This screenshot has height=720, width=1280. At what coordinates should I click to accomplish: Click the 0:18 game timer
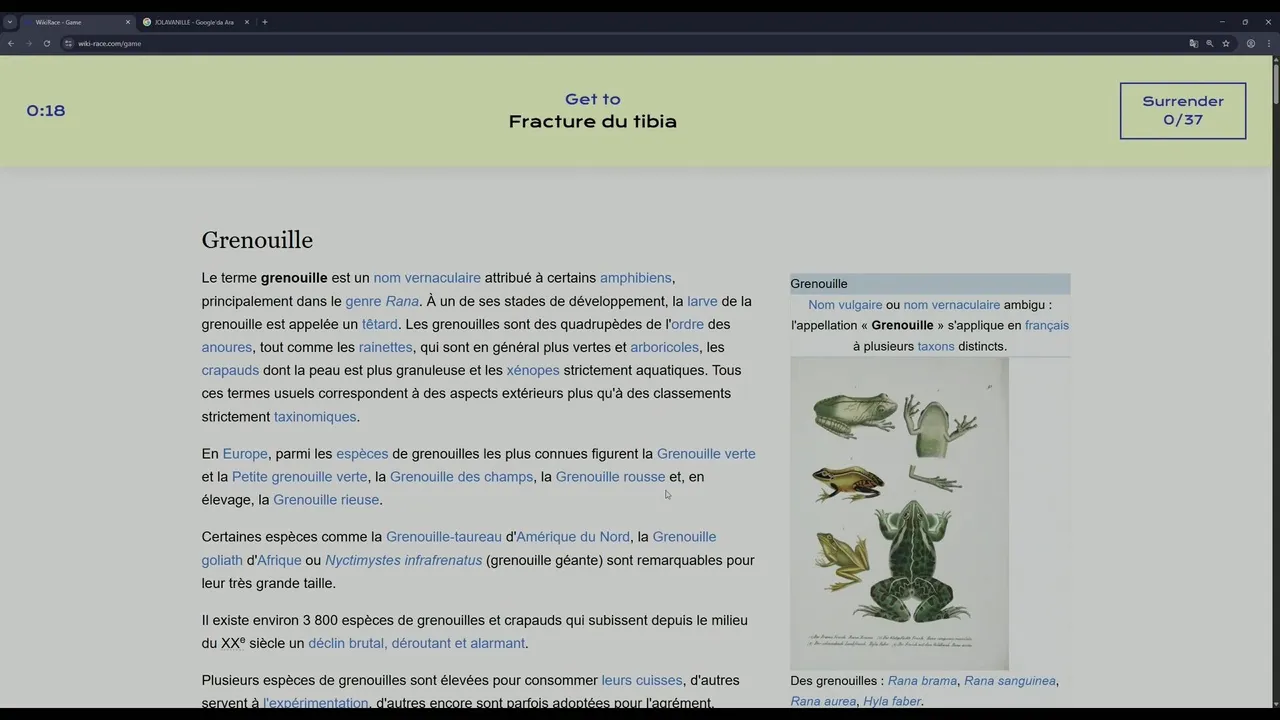tap(46, 111)
